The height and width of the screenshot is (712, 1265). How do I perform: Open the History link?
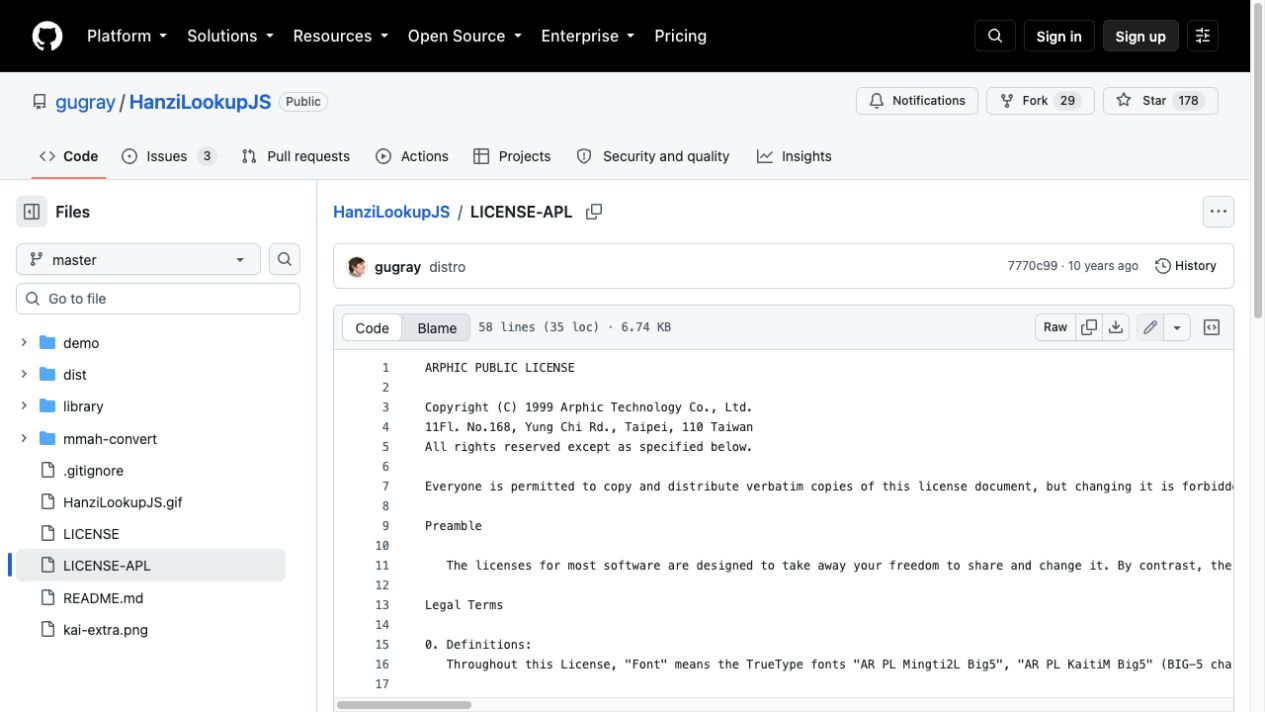(x=1186, y=266)
